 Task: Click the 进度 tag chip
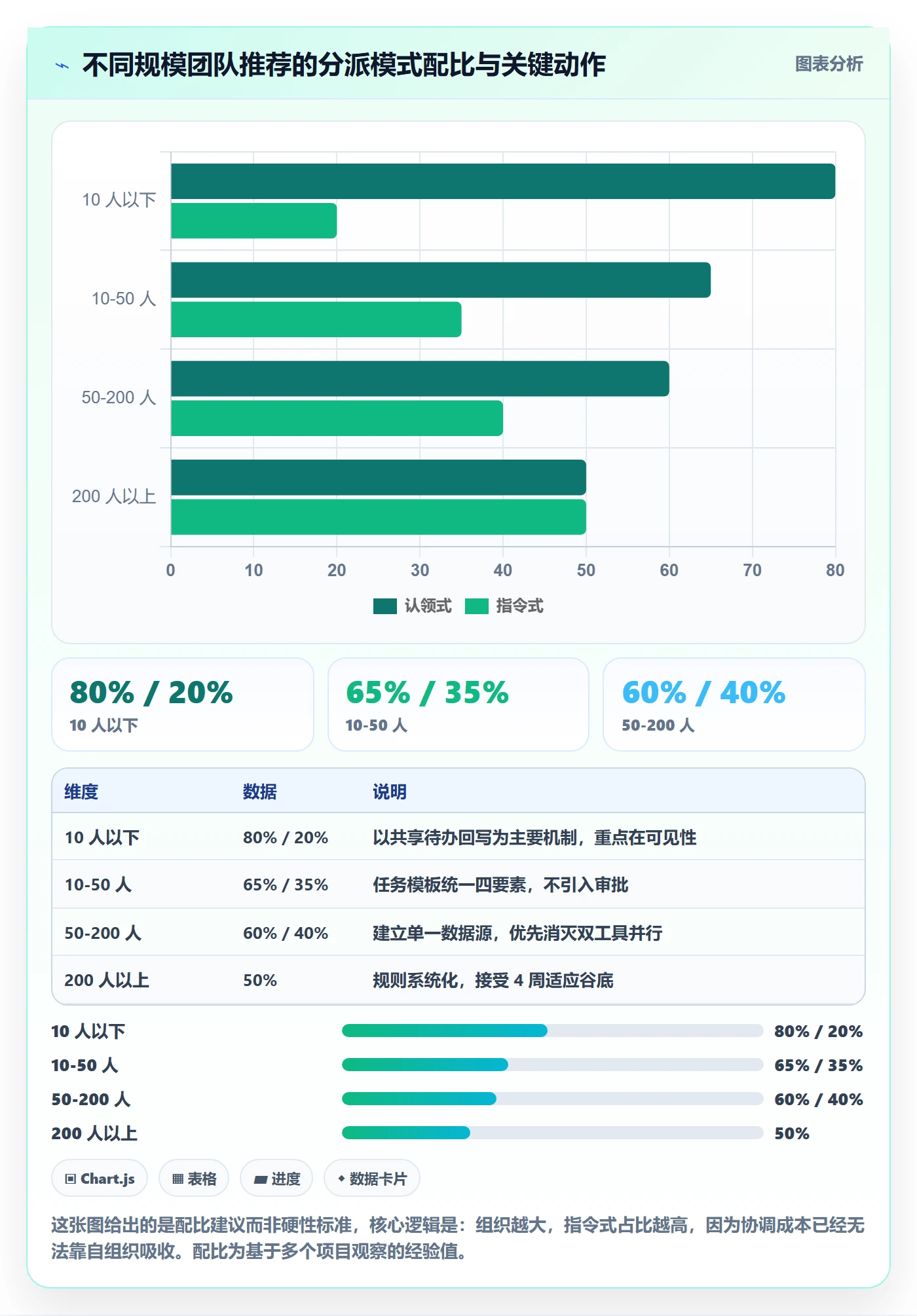276,1179
